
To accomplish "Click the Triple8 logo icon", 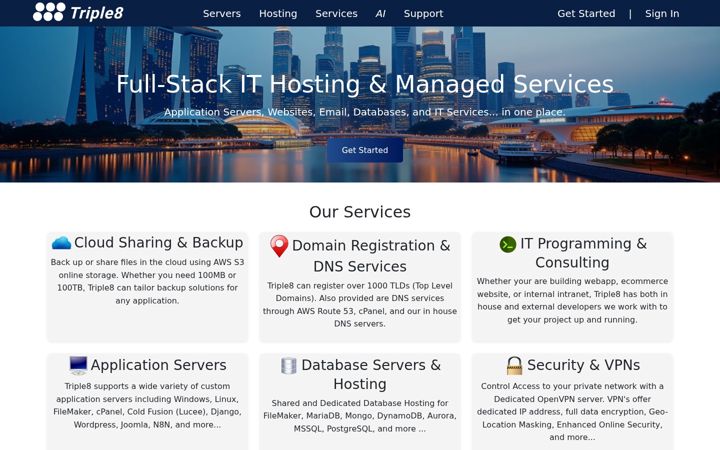I will (x=49, y=12).
